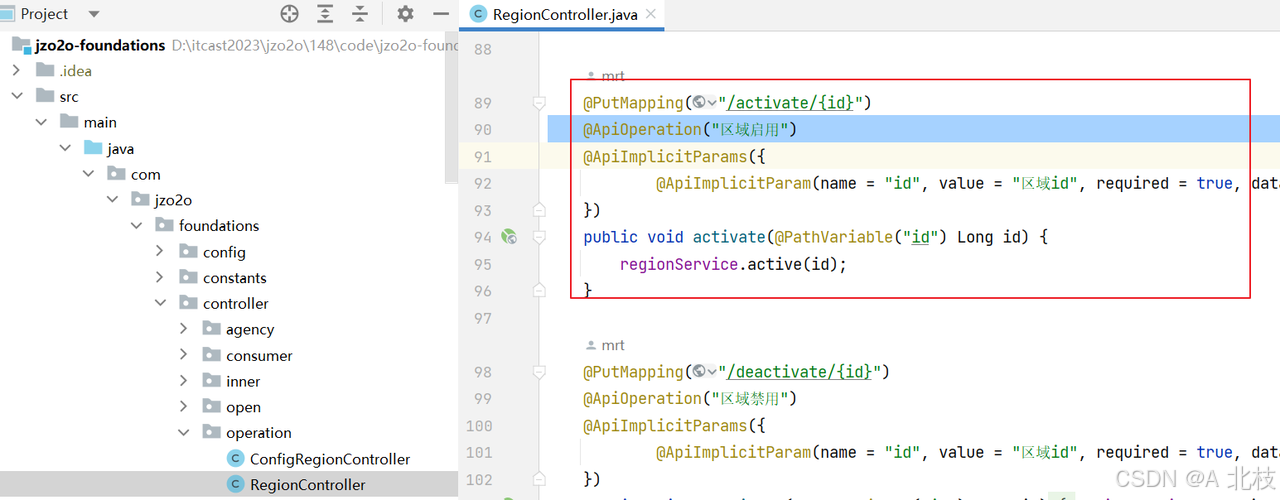Screen dimensions: 1280x500
Task: Click the consumer package folder icon
Action: [x=211, y=355]
